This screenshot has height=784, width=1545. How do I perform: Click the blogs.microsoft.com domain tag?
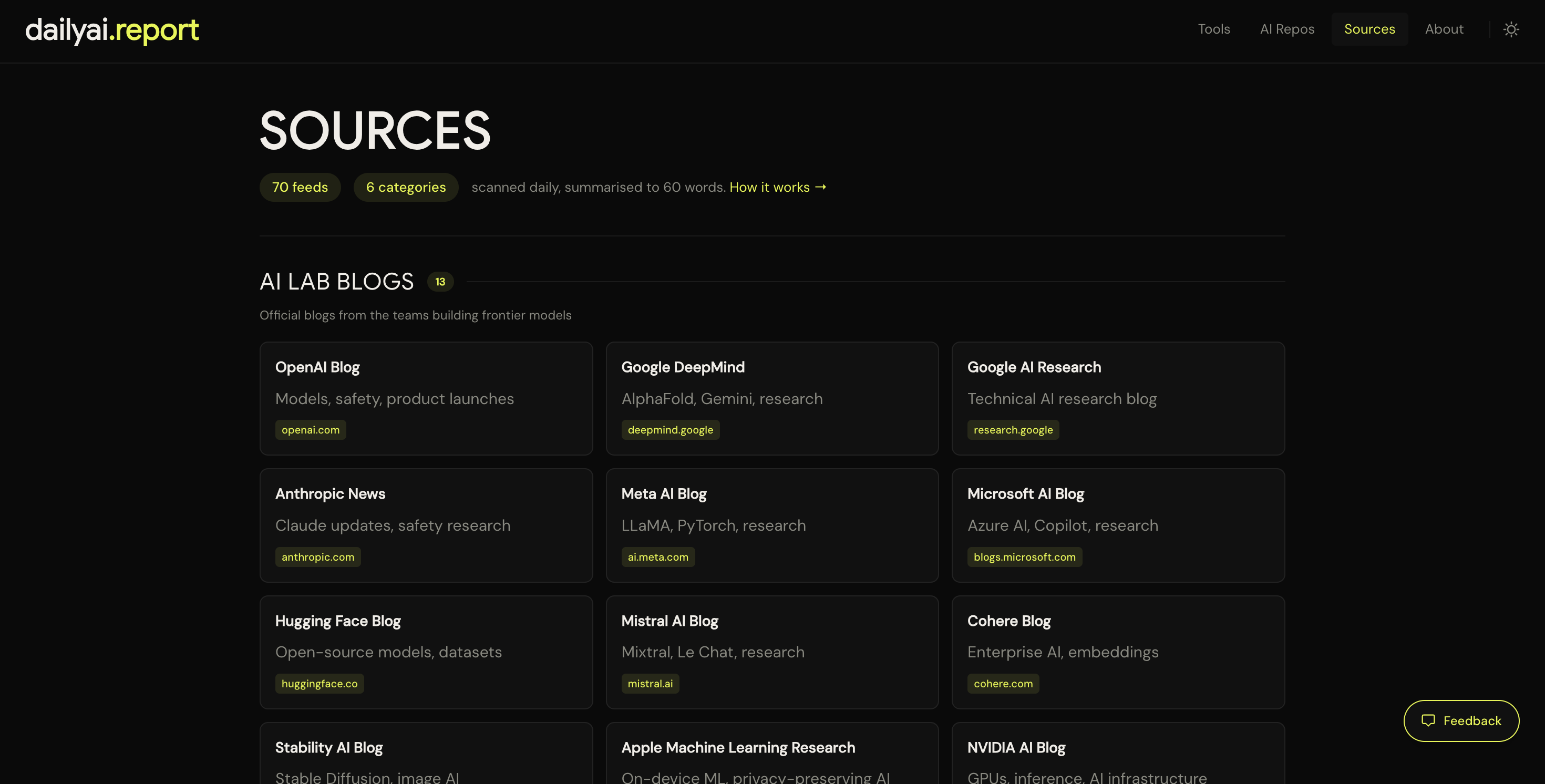pos(1024,556)
